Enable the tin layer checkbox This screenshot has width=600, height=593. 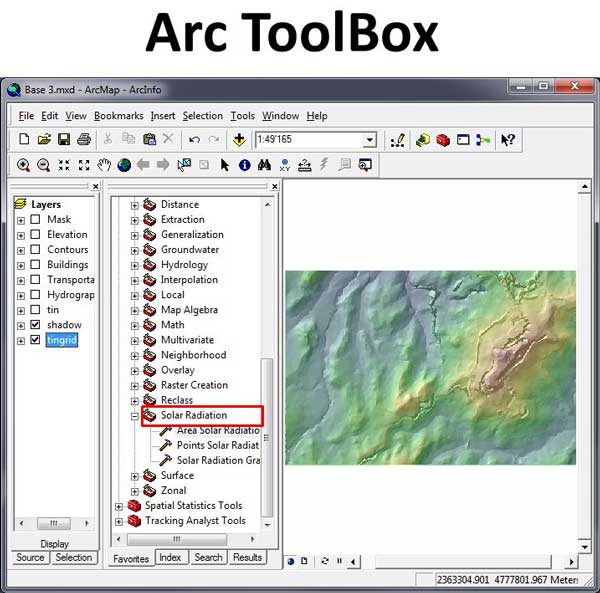[35, 310]
